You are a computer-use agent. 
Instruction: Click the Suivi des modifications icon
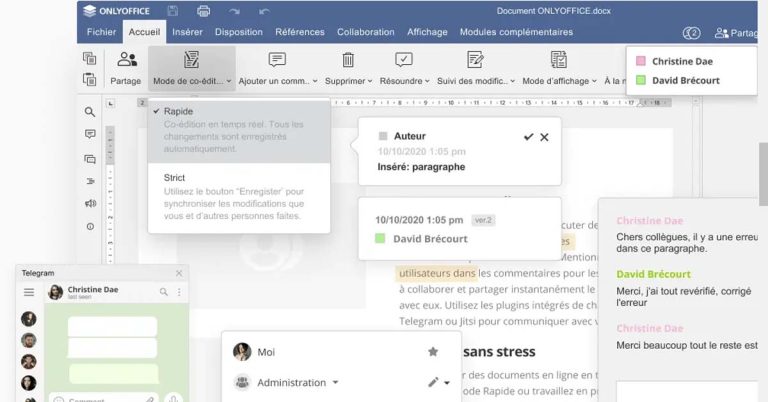(475, 59)
